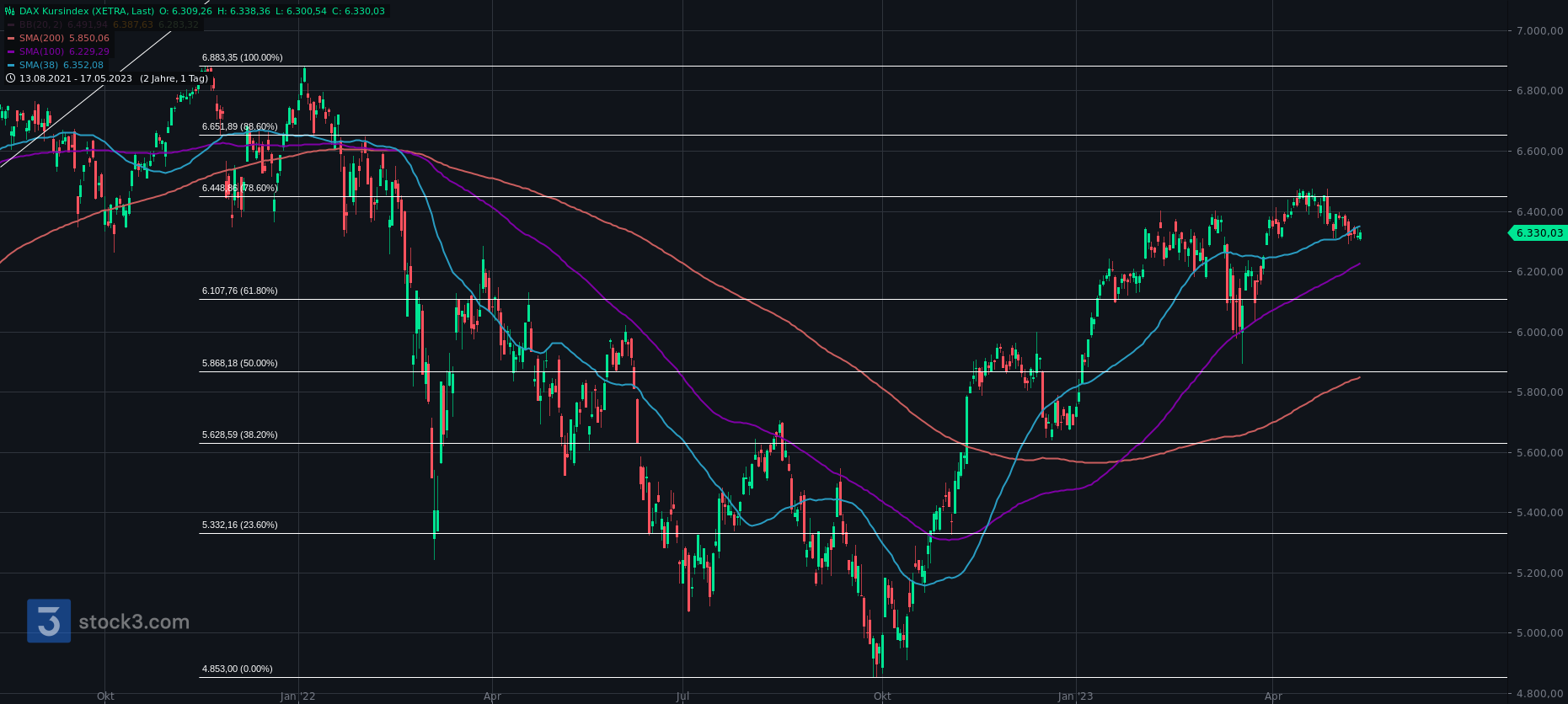The image size is (1568, 704).
Task: Select the 6.448,86 (78.60%) Fibonacci label
Action: [x=240, y=188]
